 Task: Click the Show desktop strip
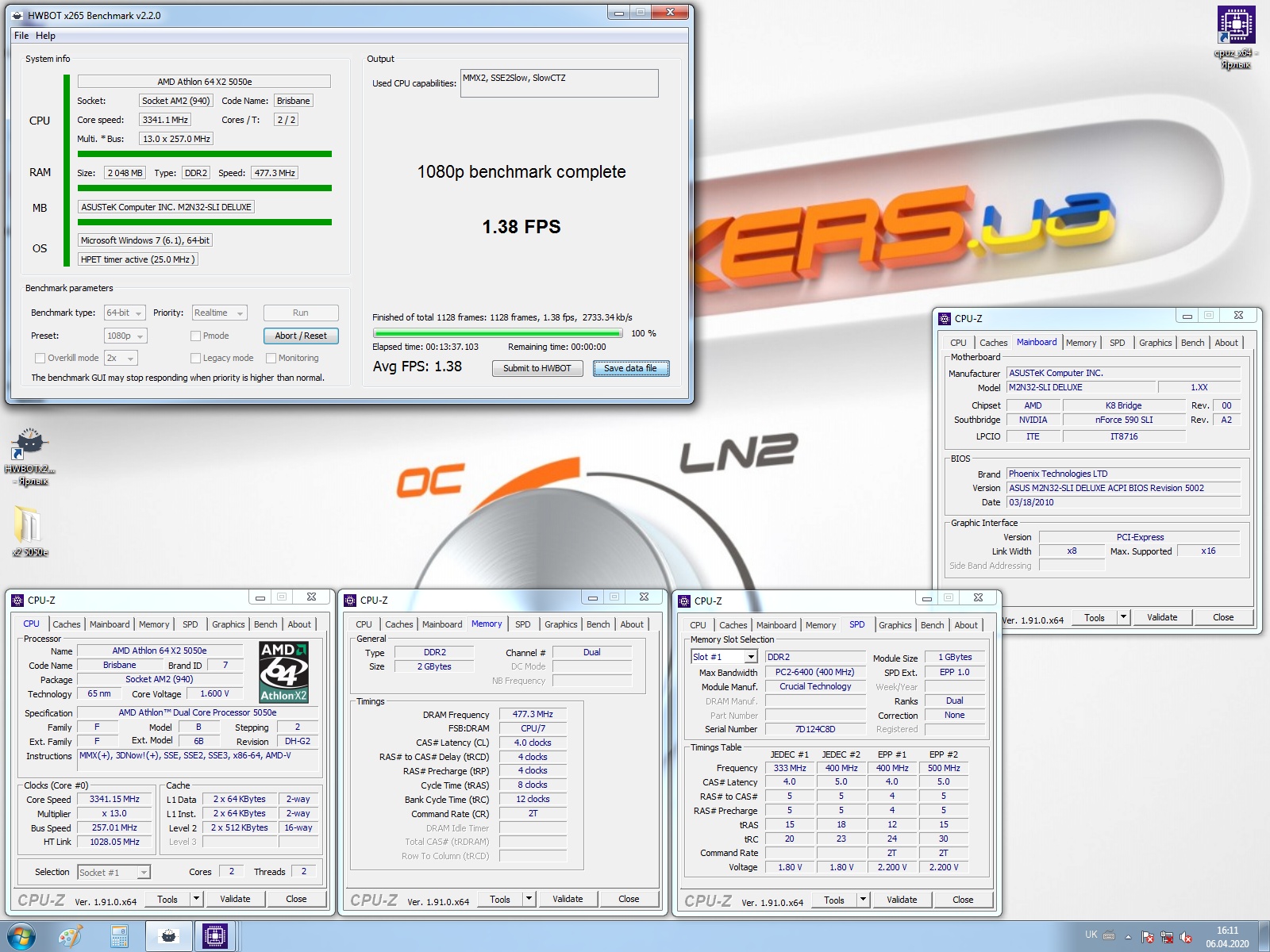click(x=1264, y=937)
